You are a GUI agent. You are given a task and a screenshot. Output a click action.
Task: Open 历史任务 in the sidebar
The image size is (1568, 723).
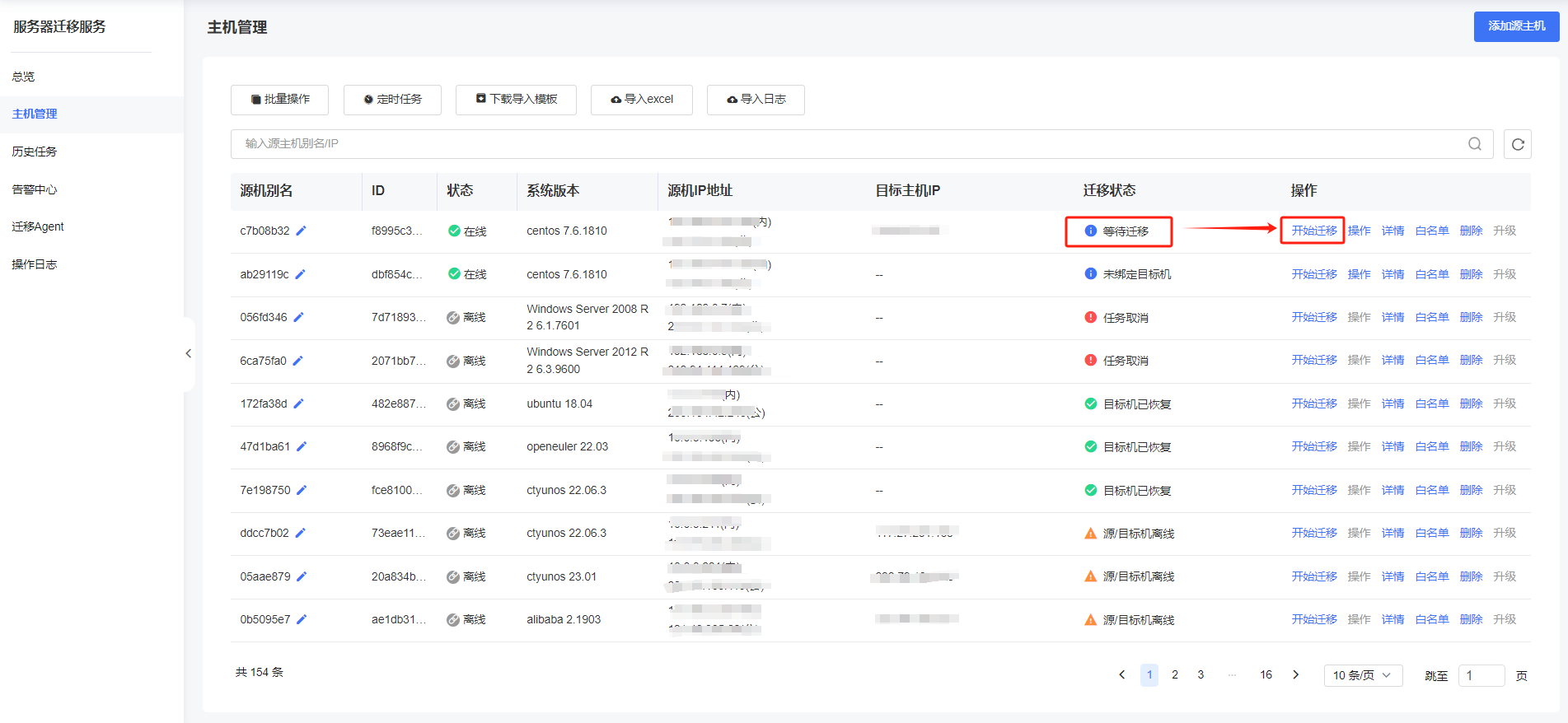pyautogui.click(x=35, y=152)
